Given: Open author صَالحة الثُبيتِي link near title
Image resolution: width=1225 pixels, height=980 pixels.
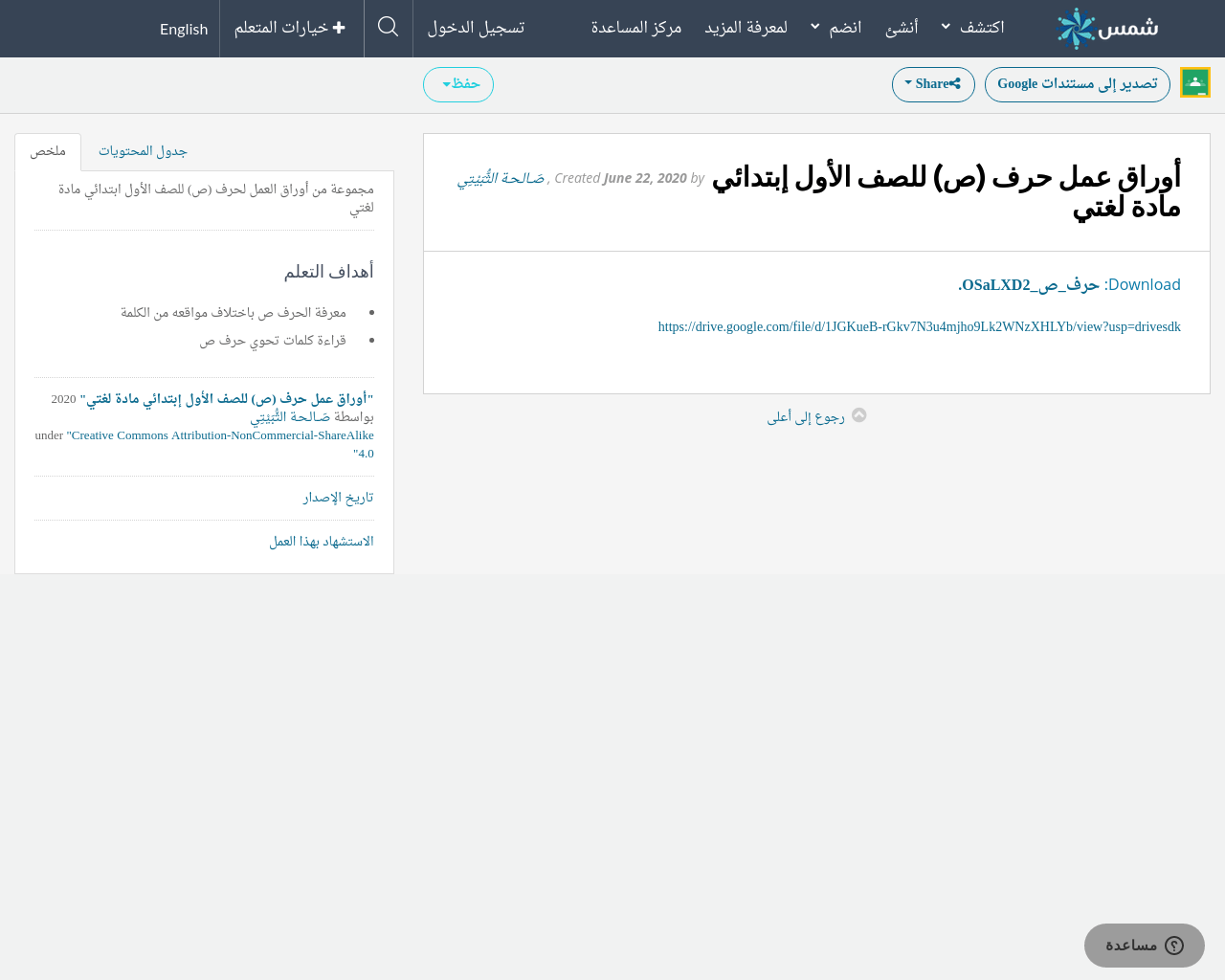Looking at the screenshot, I should pyautogui.click(x=501, y=178).
